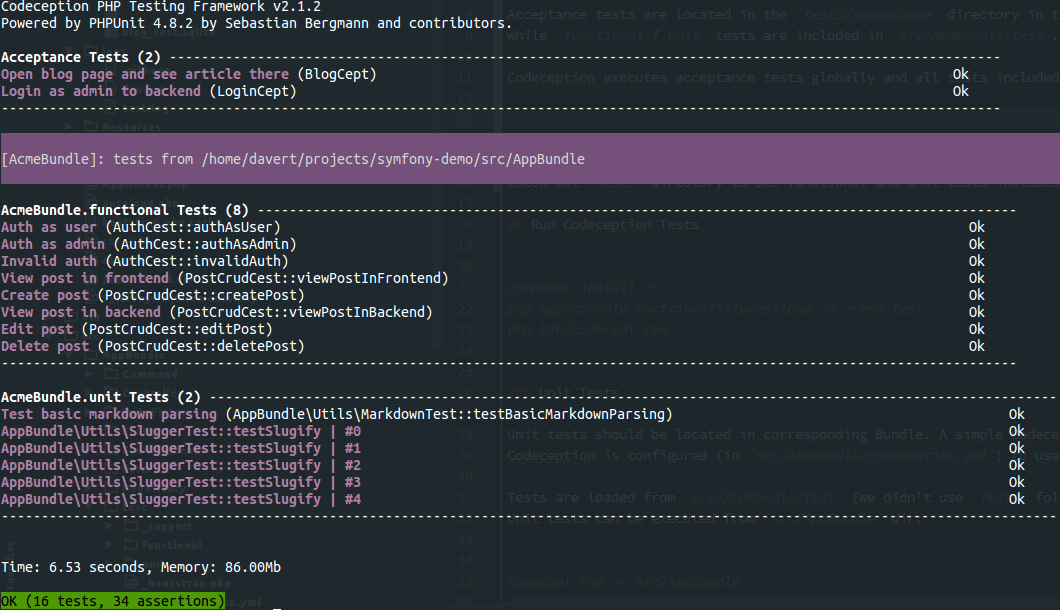The height and width of the screenshot is (610, 1060).
Task: Click 'View post in frontend' test line
Action: click(x=224, y=278)
